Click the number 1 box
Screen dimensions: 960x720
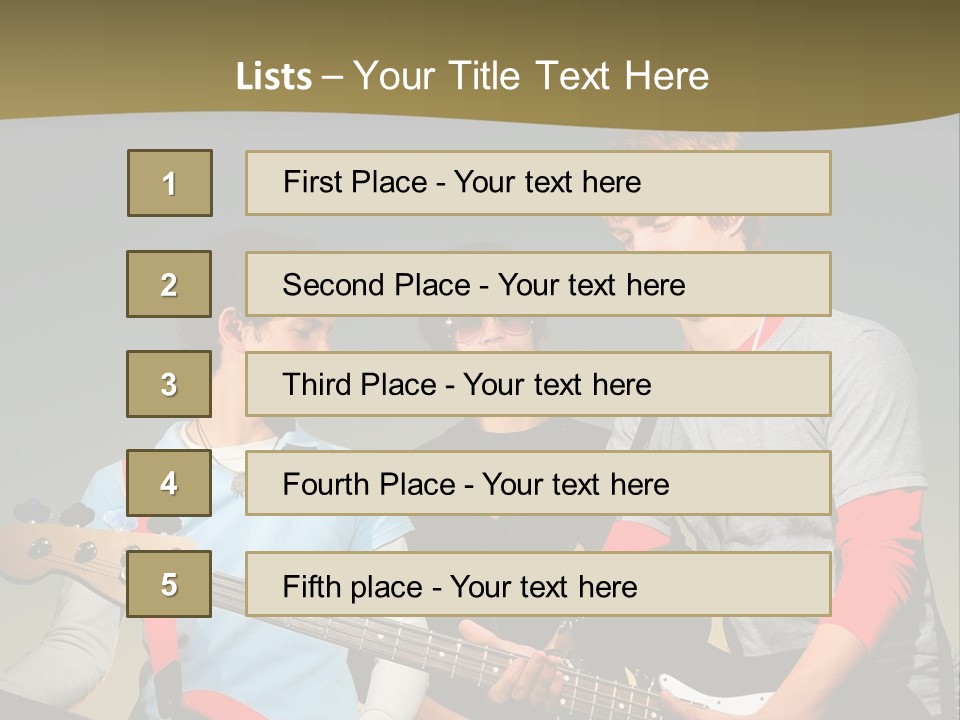pos(170,183)
